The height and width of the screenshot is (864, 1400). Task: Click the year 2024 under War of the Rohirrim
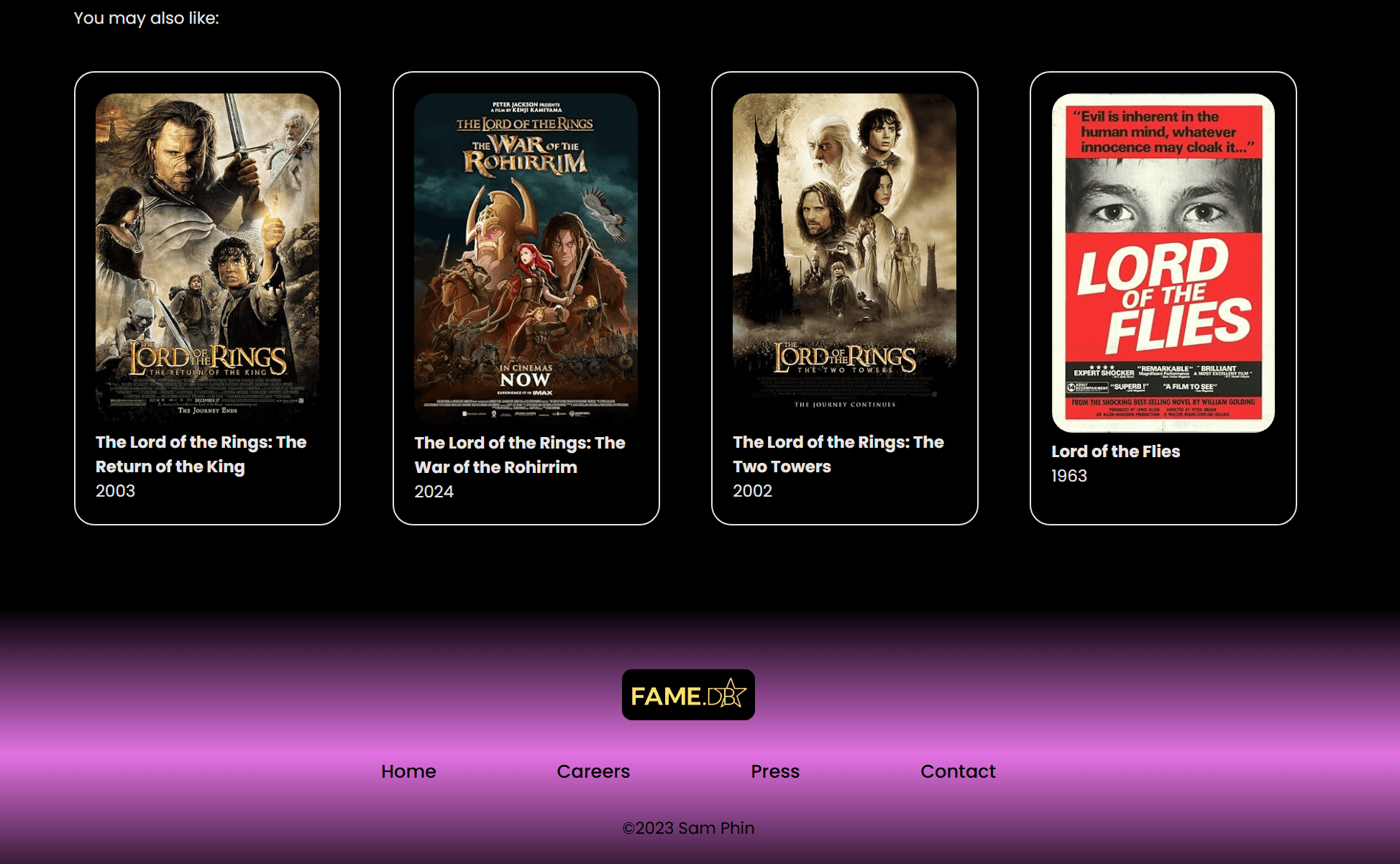tap(434, 492)
